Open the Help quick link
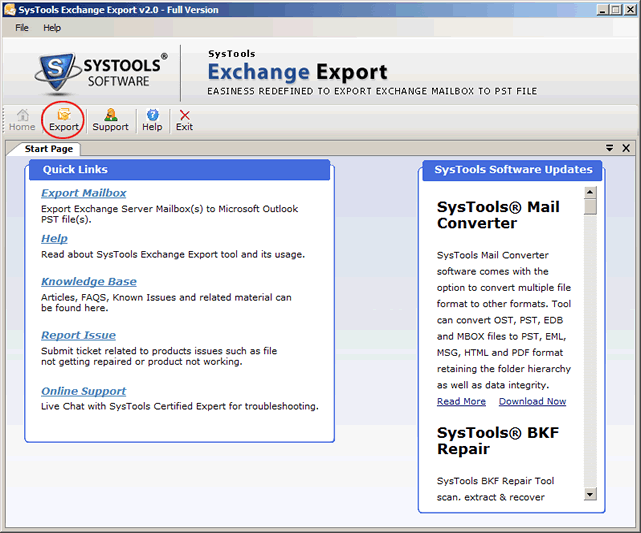Image resolution: width=641 pixels, height=533 pixels. [x=54, y=238]
